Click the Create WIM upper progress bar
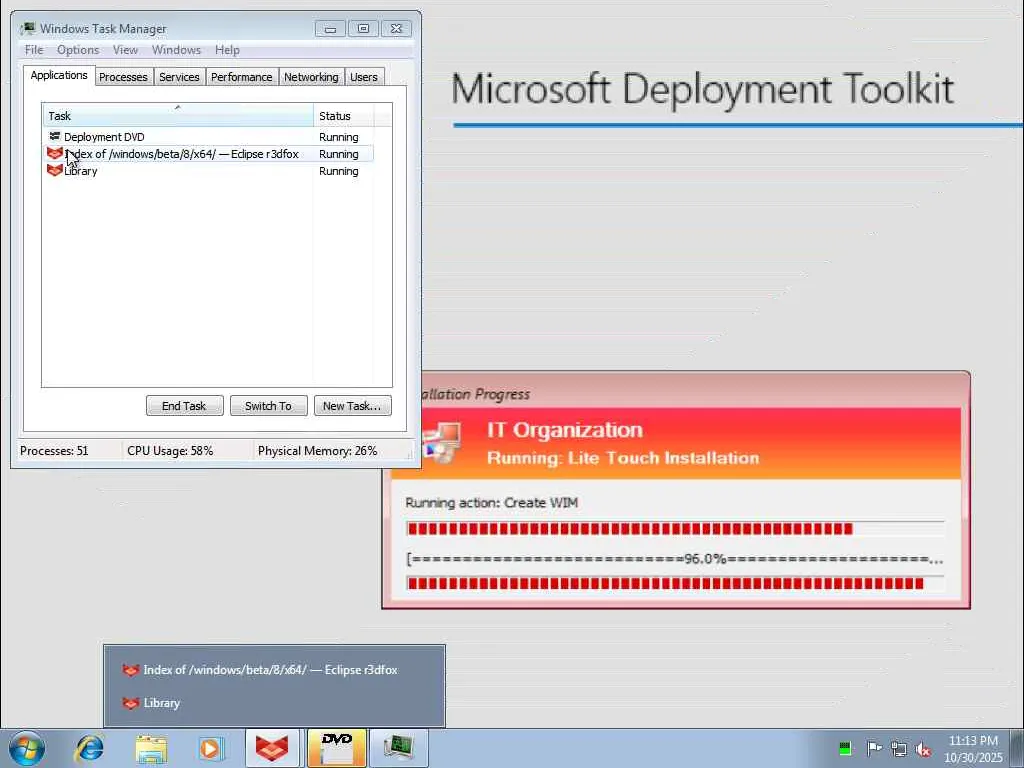Viewport: 1024px width, 768px height. point(675,528)
